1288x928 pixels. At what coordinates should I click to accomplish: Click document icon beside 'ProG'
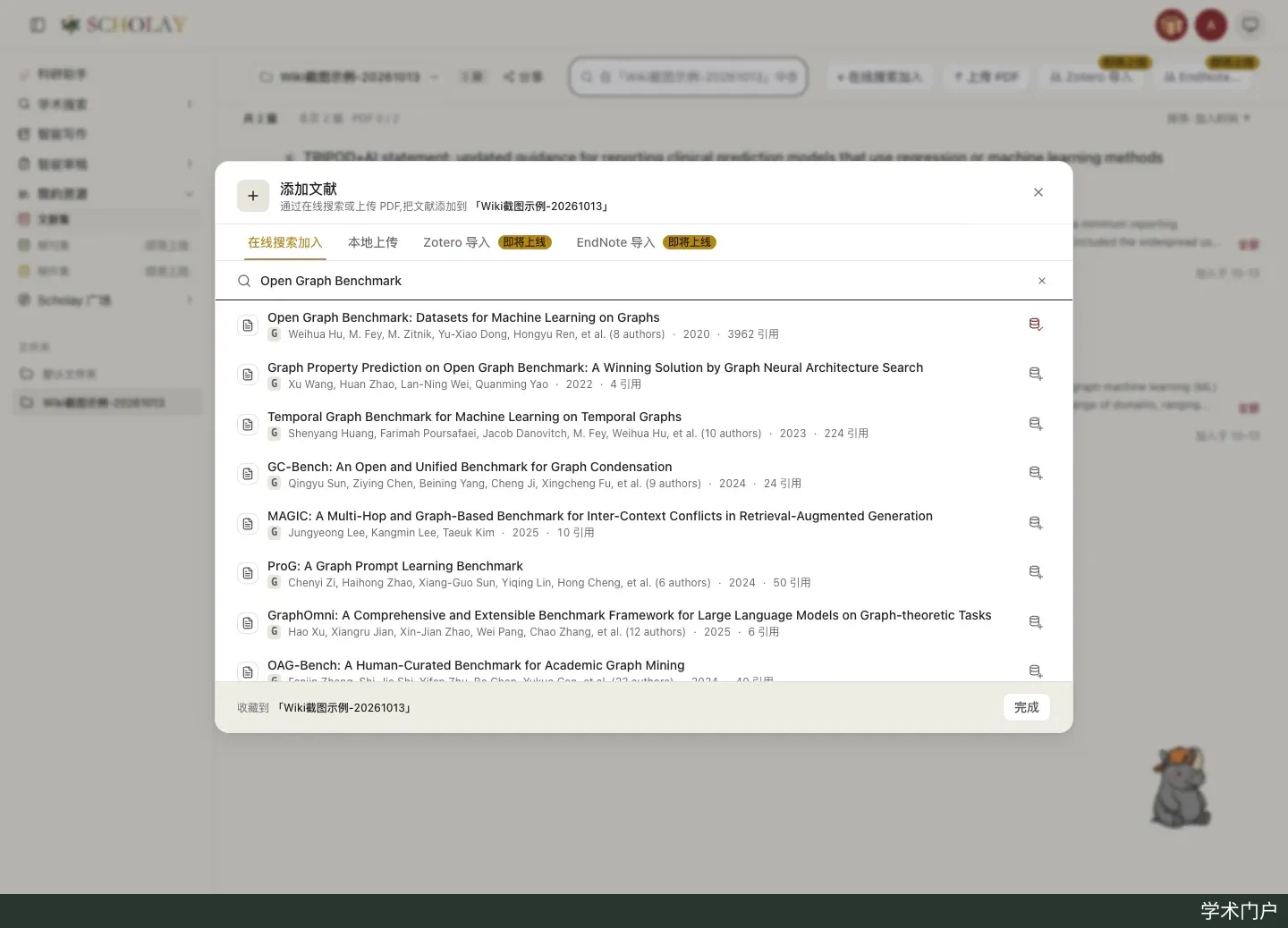click(x=248, y=573)
